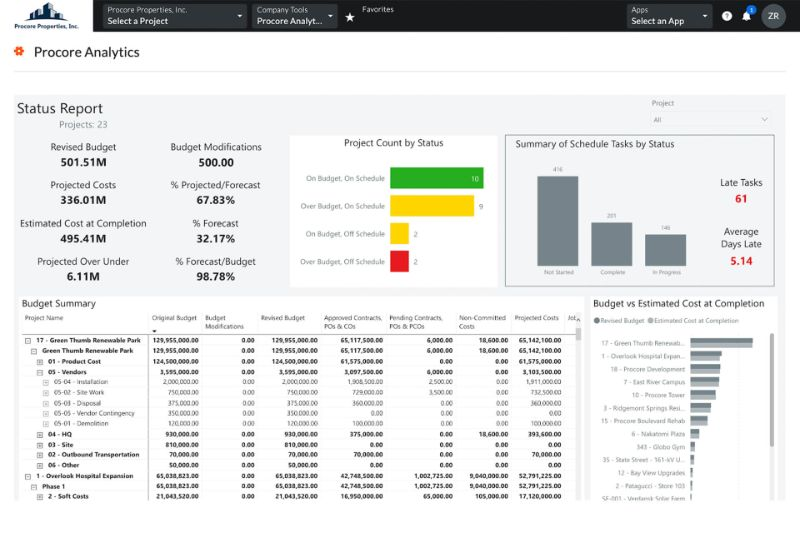Select the 17 - Green Thumb Renewable chart bar

point(721,343)
